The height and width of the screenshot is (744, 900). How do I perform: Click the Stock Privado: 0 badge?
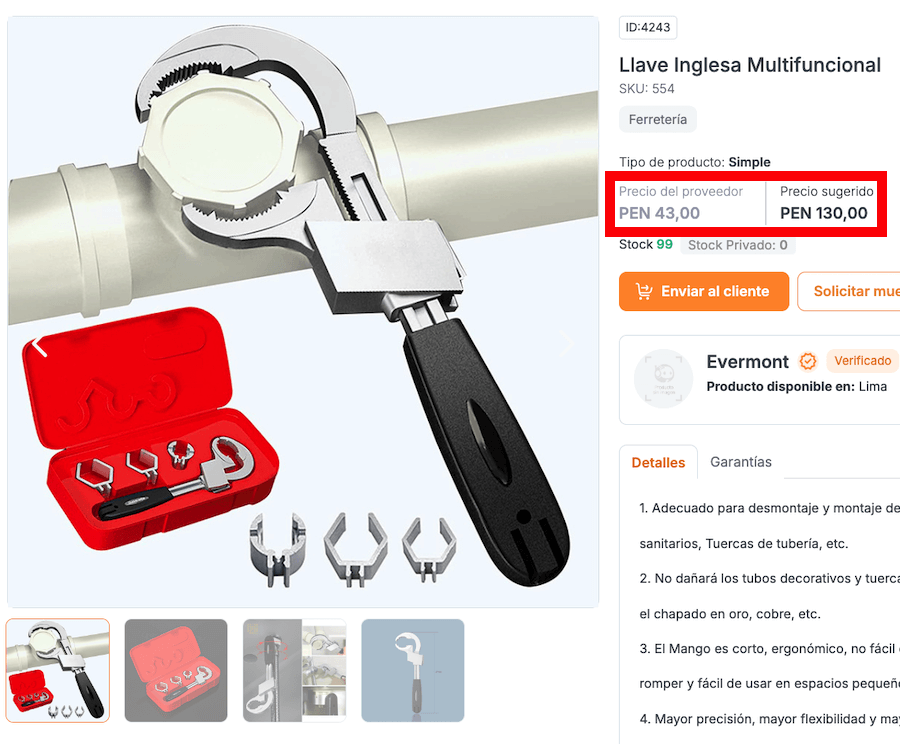coord(738,245)
